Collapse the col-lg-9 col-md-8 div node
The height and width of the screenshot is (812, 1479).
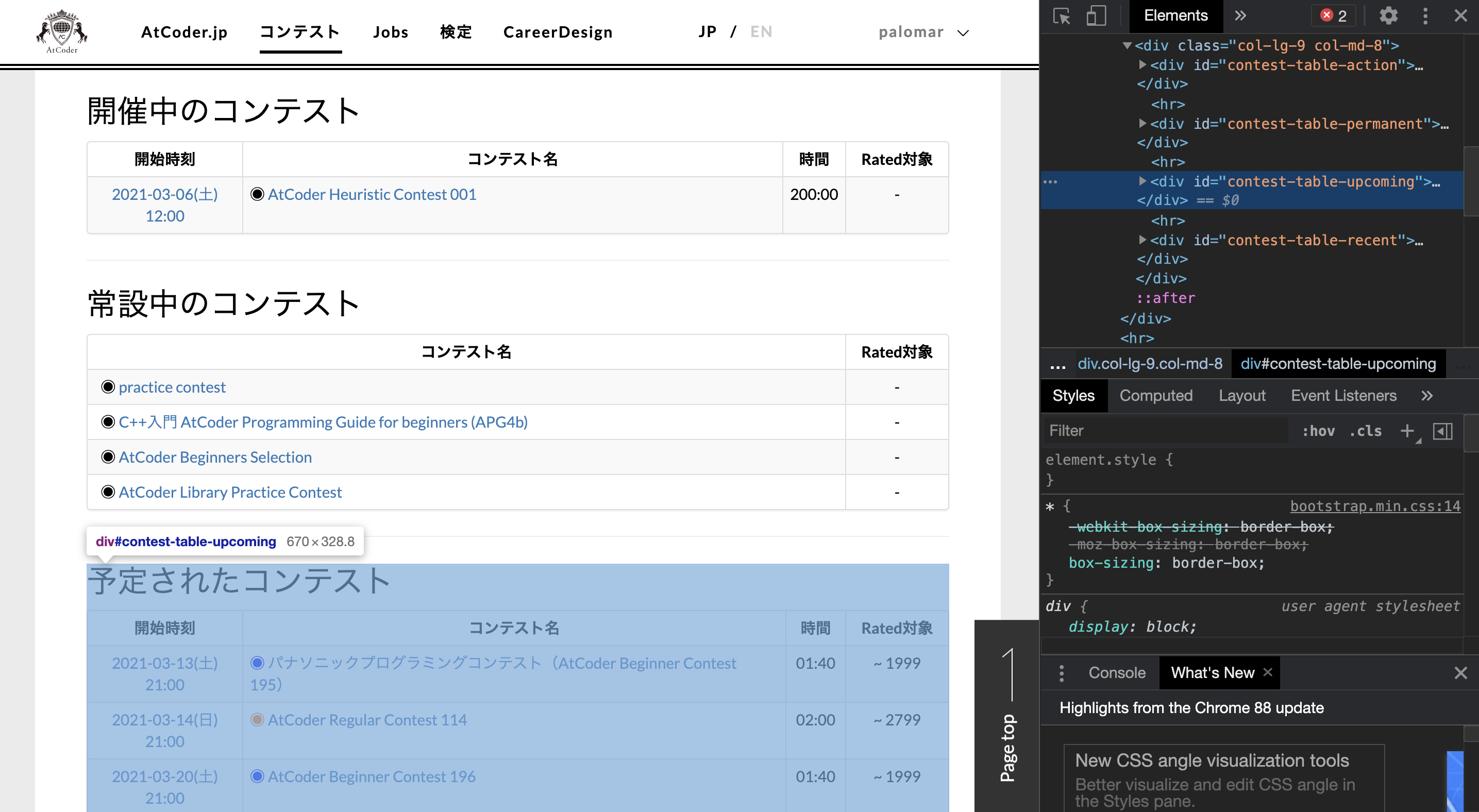tap(1127, 45)
